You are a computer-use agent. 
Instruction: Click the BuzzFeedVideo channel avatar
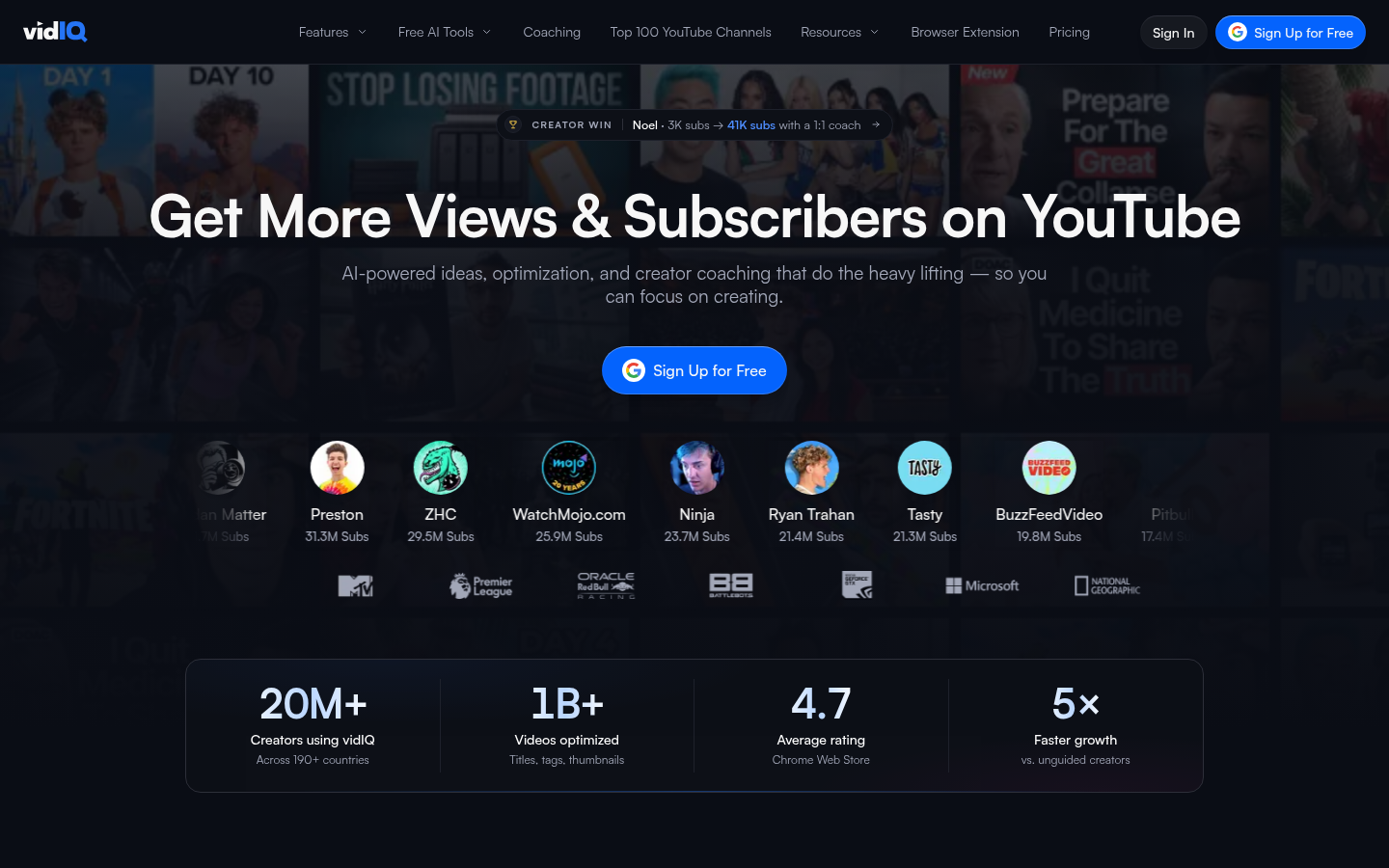tap(1049, 468)
